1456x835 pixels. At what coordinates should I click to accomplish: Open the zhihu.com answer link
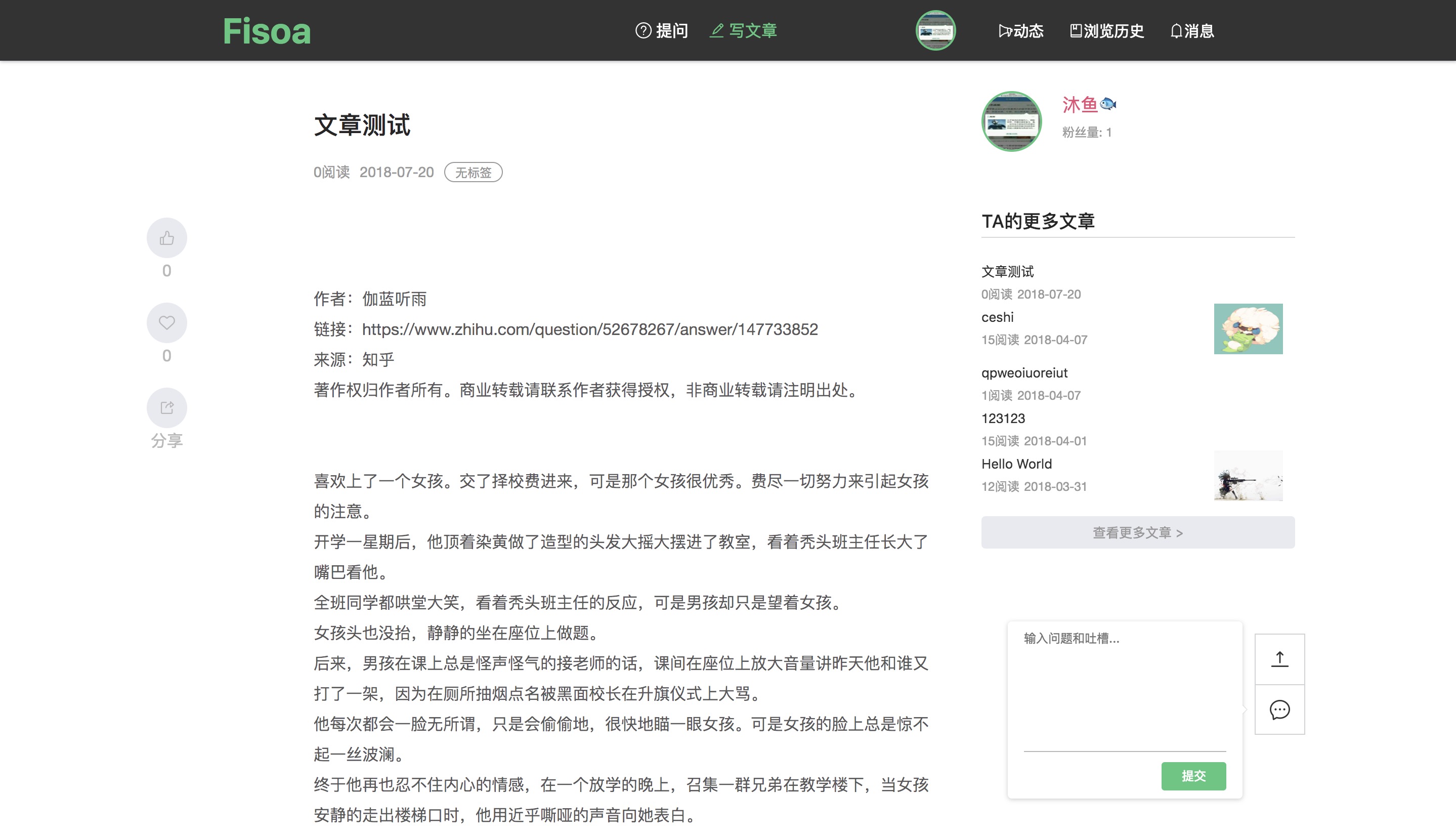pos(589,329)
